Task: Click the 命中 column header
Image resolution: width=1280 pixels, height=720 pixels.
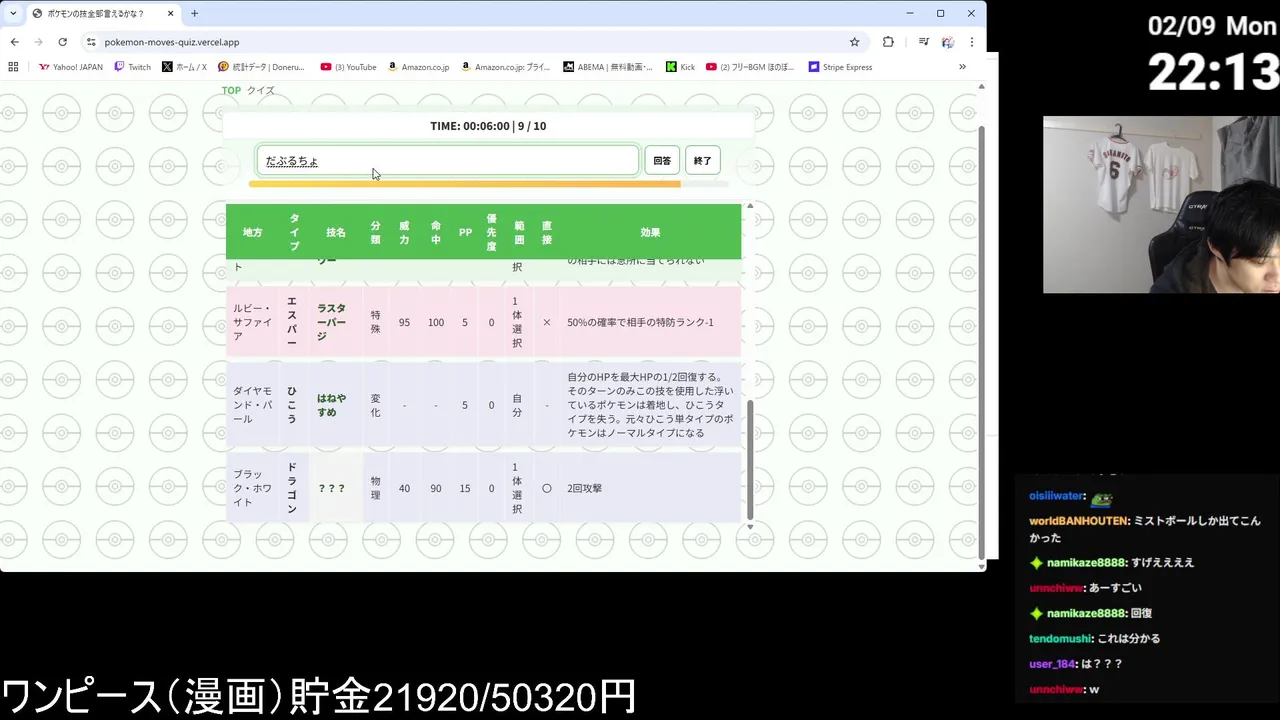Action: coord(435,232)
